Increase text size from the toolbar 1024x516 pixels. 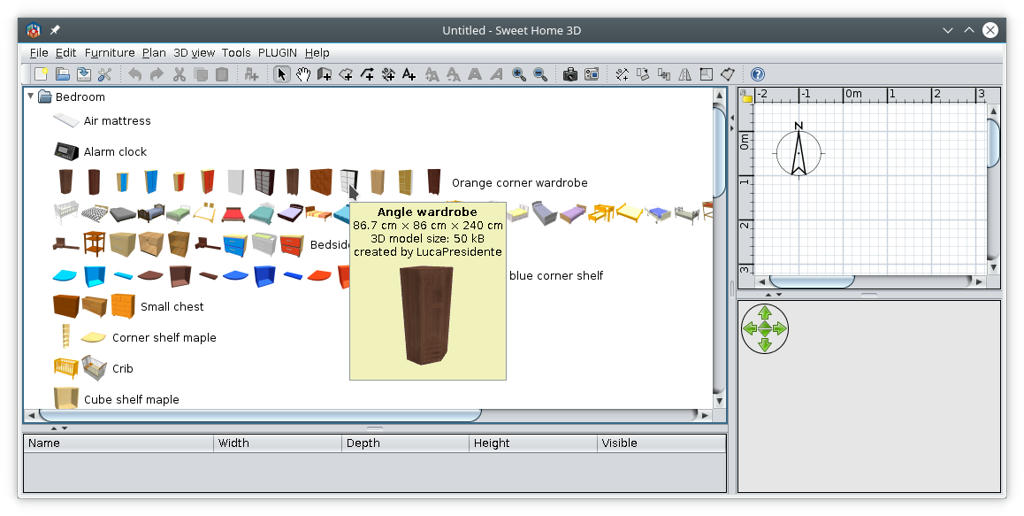click(x=432, y=74)
